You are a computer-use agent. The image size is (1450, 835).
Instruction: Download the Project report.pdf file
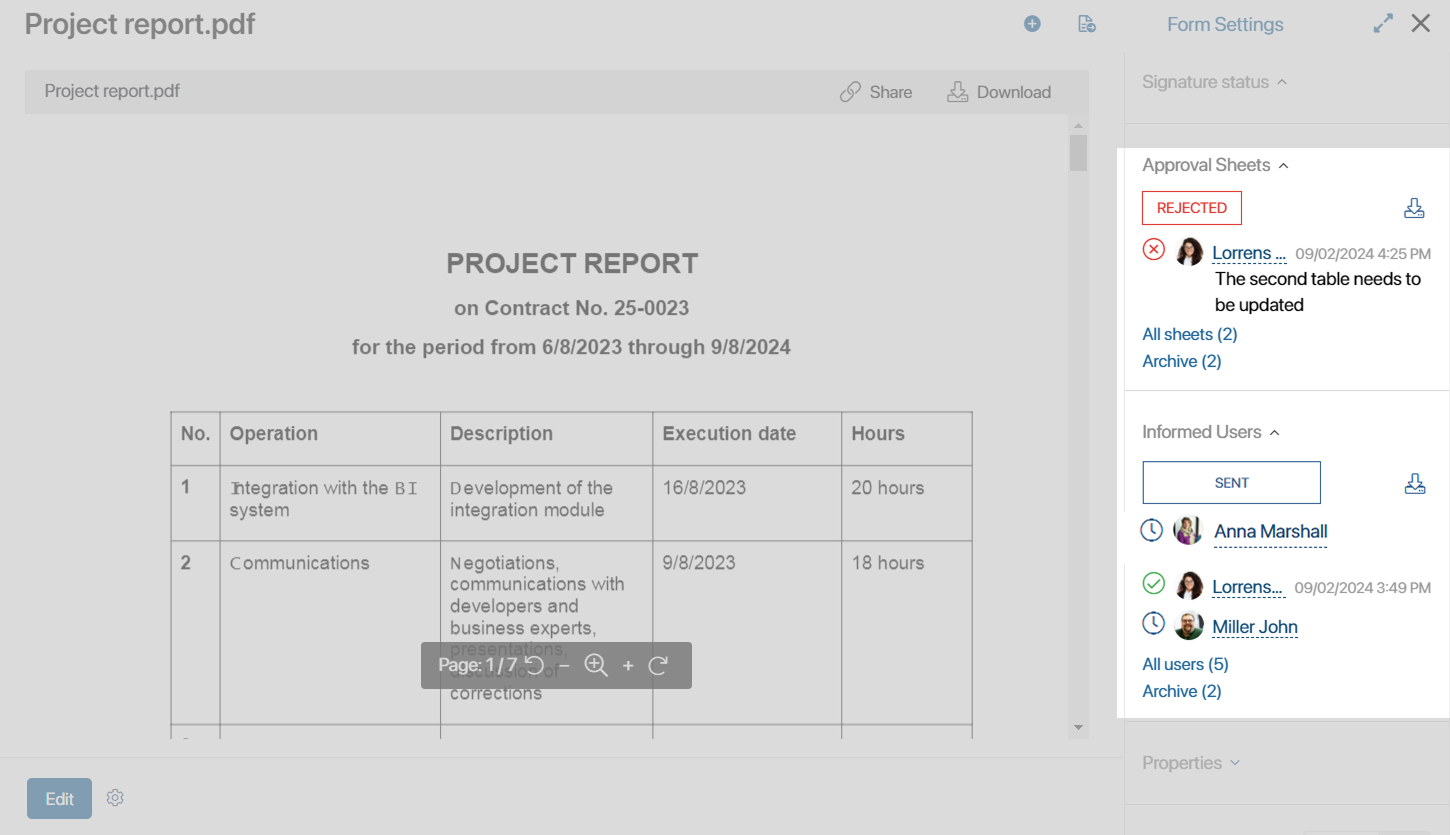click(x=999, y=92)
